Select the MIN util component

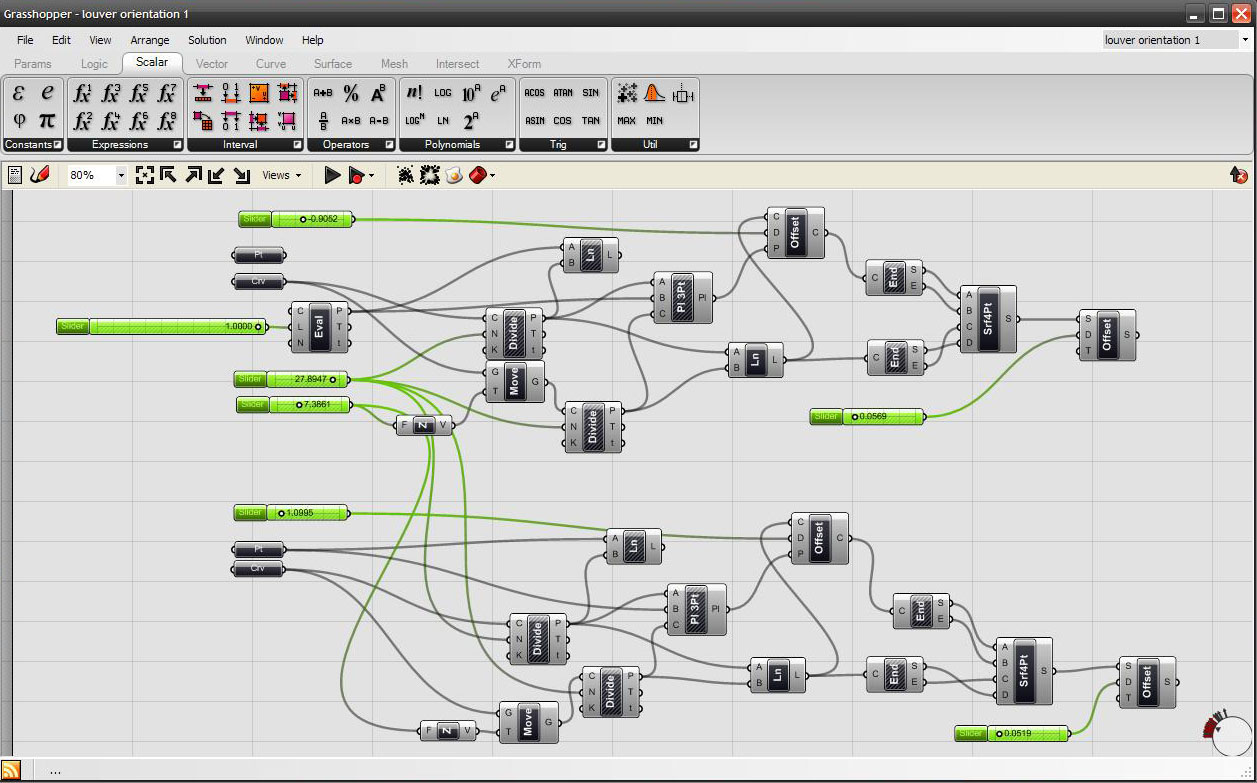[655, 121]
